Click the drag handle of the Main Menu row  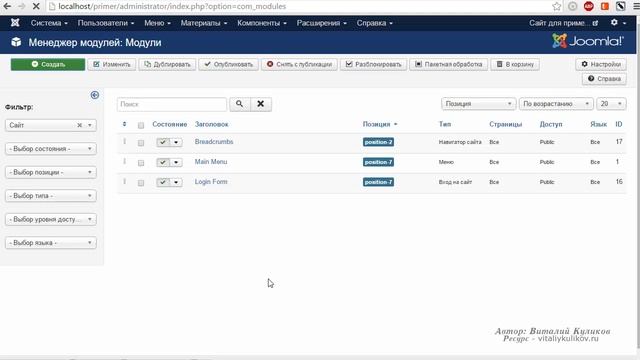tap(124, 162)
